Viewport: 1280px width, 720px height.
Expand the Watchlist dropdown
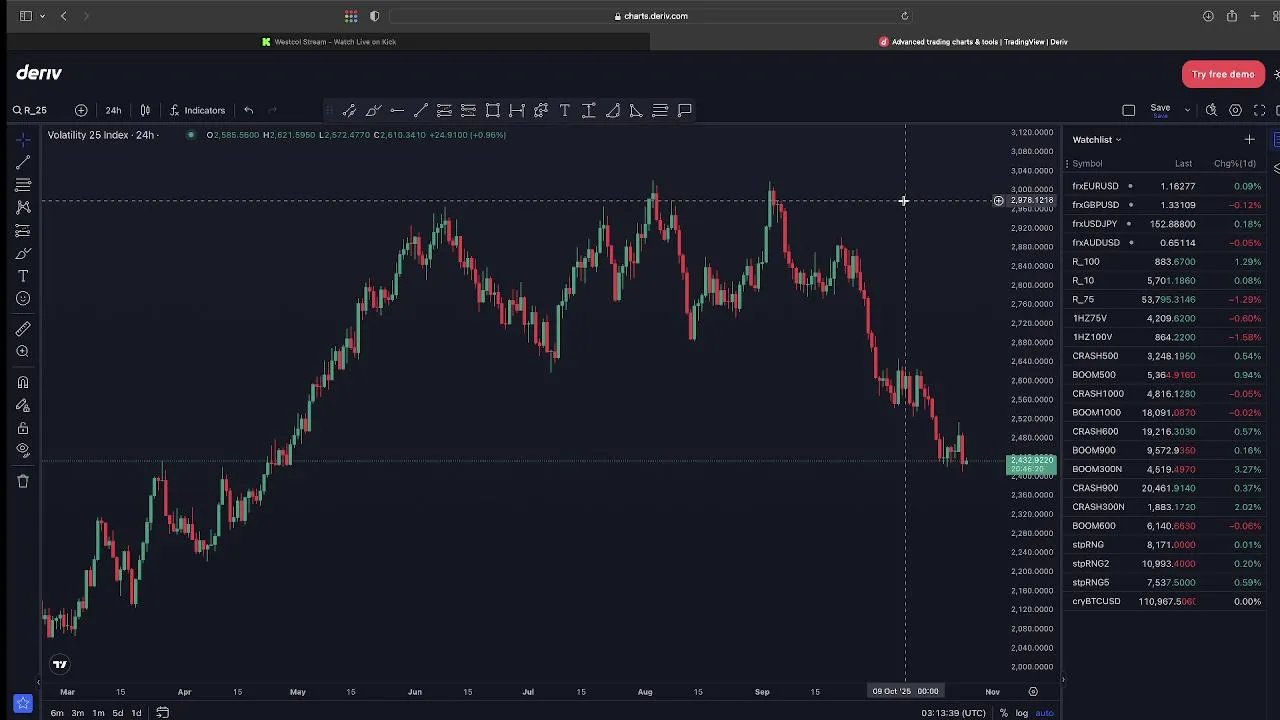[1097, 140]
